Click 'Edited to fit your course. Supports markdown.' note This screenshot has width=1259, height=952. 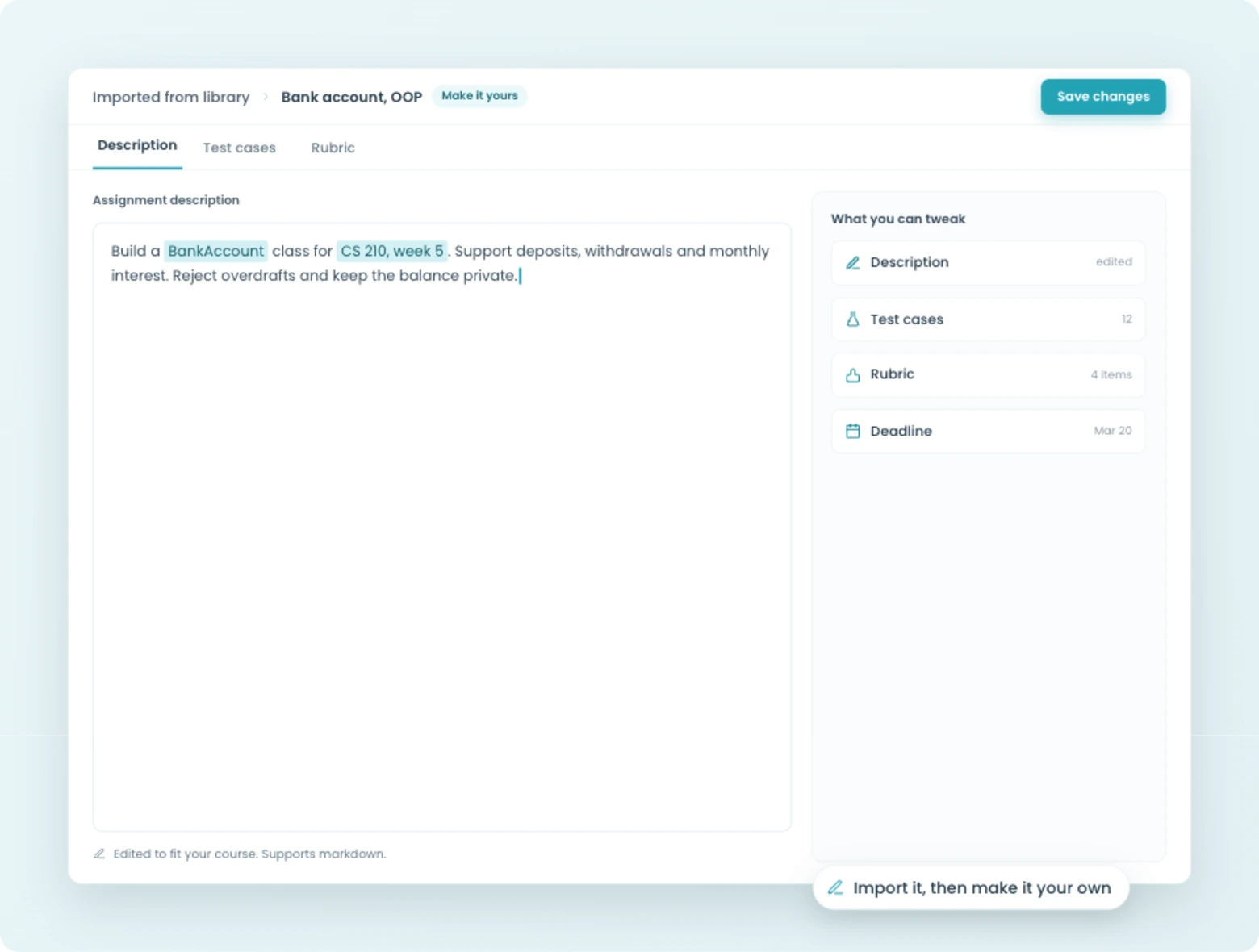click(249, 854)
